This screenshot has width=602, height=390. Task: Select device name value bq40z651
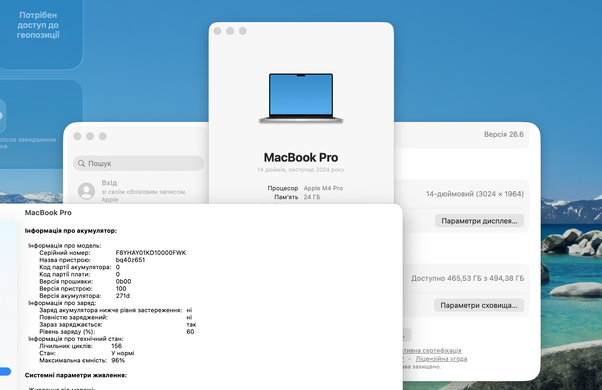131,260
